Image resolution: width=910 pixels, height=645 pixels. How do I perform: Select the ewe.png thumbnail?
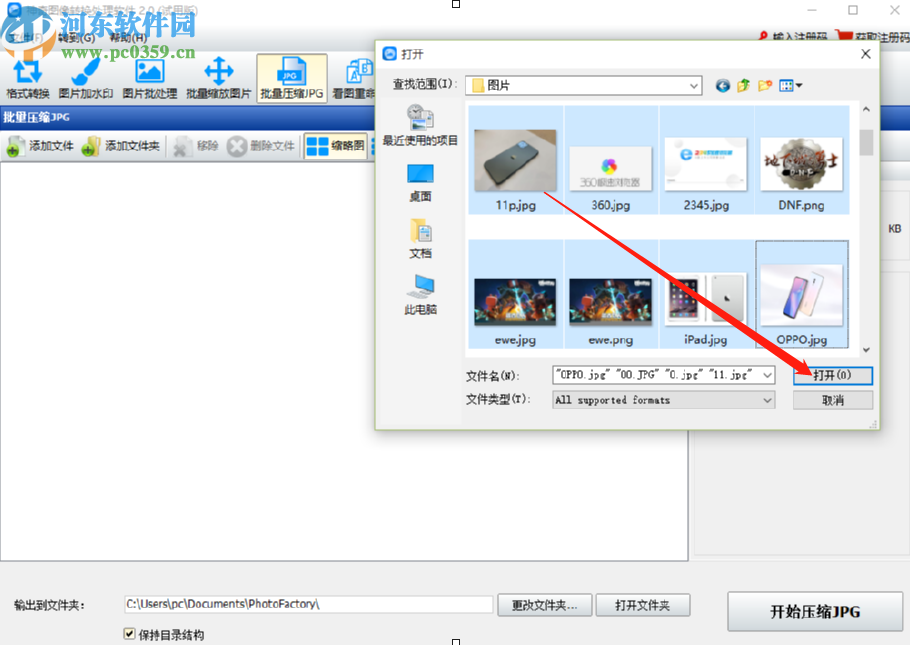[610, 294]
